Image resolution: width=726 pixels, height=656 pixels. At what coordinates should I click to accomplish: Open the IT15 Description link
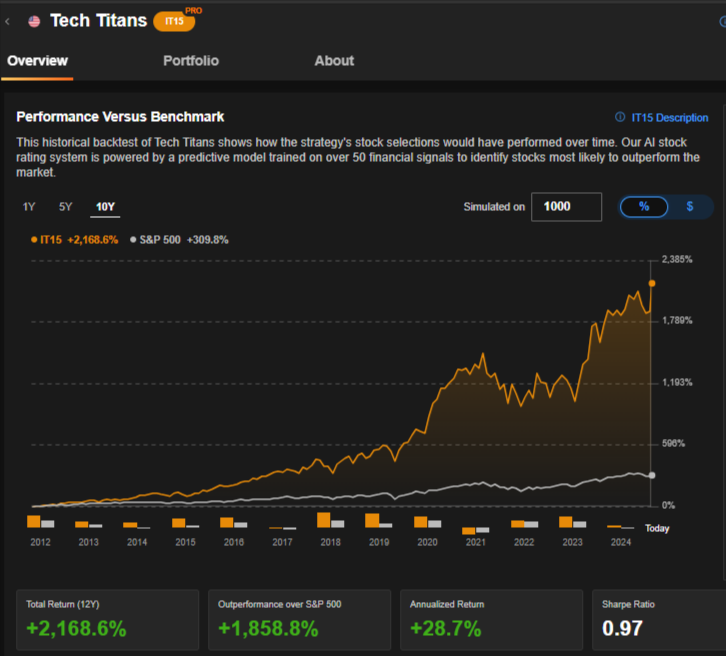(669, 118)
